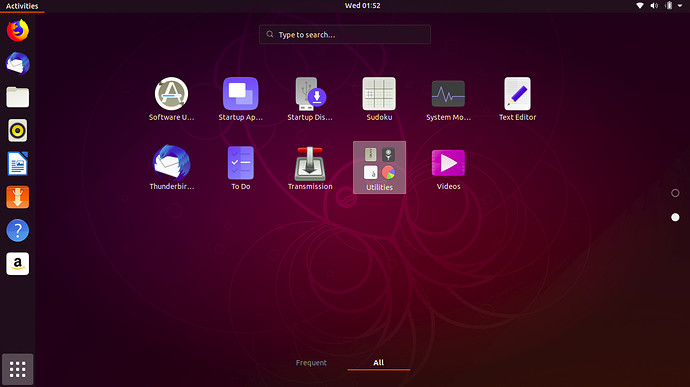The height and width of the screenshot is (387, 690).
Task: Open the clock and calendar menu
Action: (x=362, y=6)
